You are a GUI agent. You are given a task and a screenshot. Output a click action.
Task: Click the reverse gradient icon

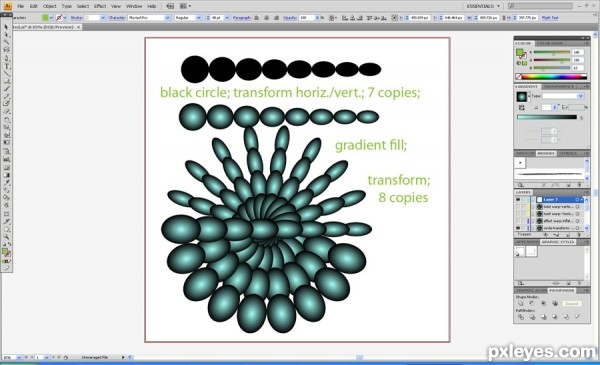[x=522, y=108]
